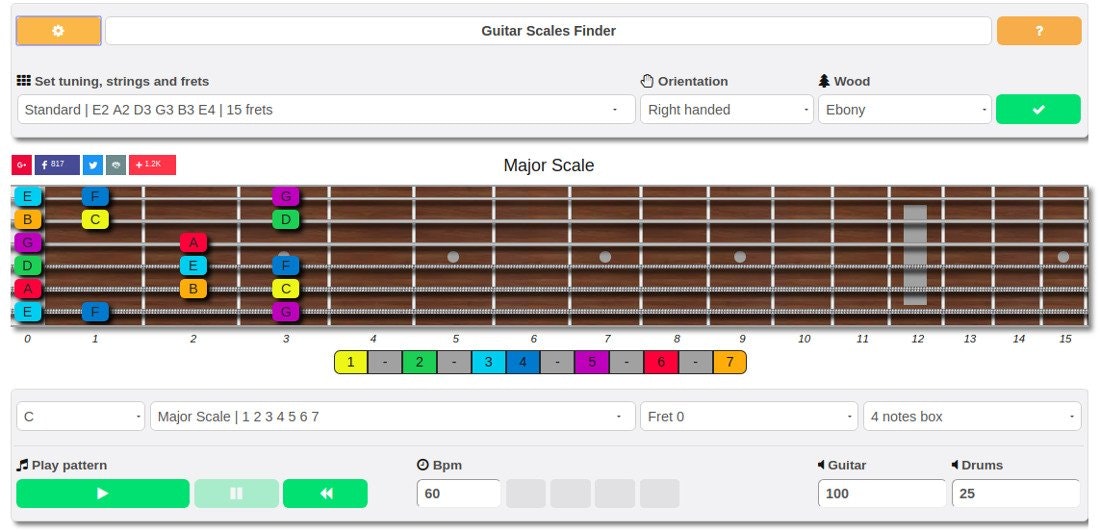Click the Bpm field showing 60
This screenshot has height=532, width=1100.
pos(459,493)
